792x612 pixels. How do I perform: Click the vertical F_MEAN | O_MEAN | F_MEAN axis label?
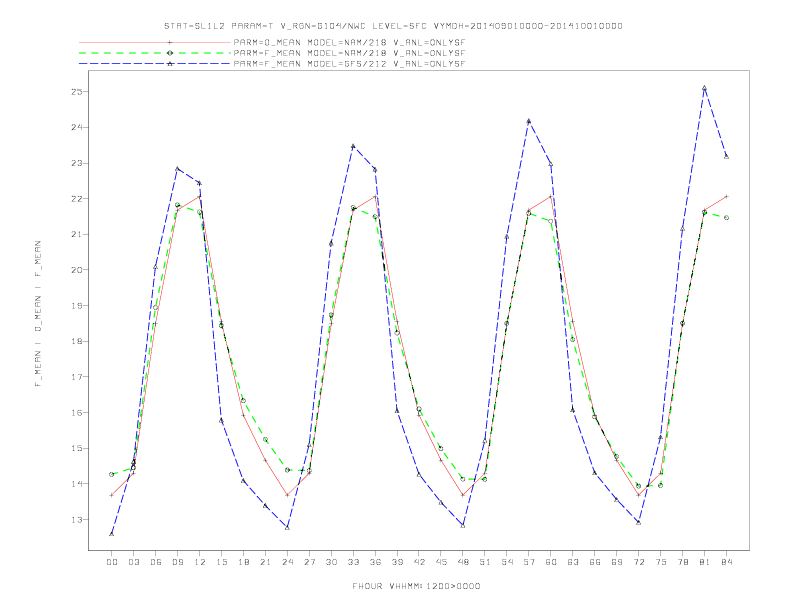coord(38,314)
